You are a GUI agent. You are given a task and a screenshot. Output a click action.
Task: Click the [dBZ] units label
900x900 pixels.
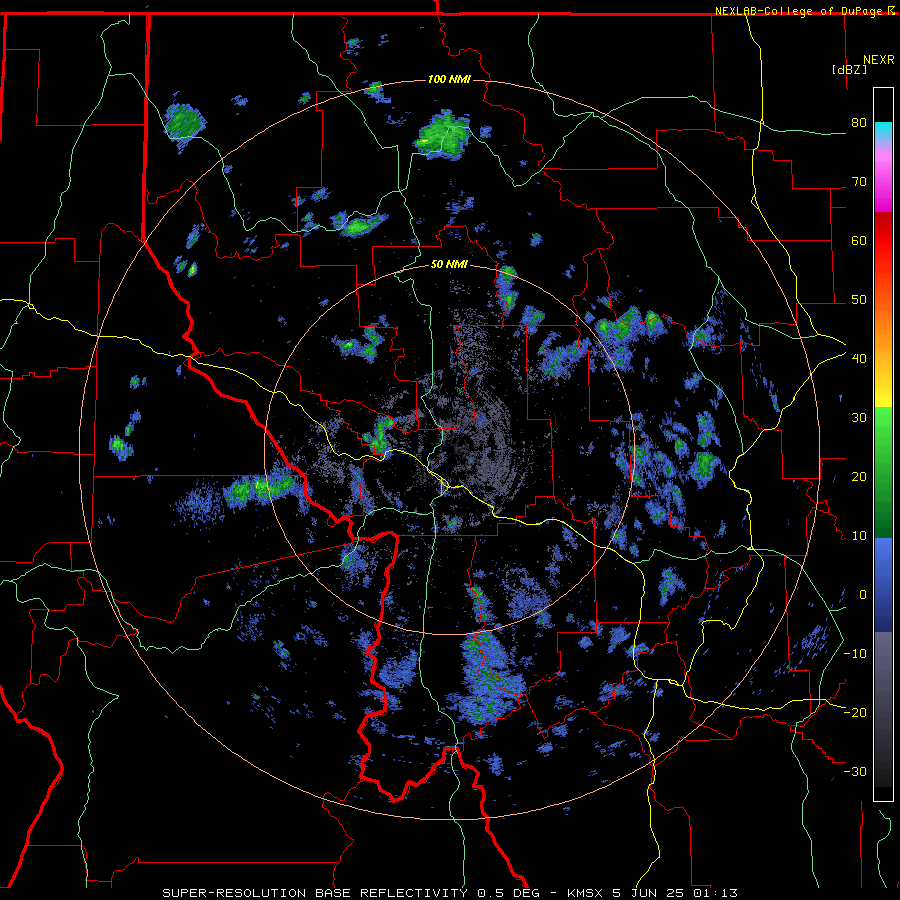(849, 69)
